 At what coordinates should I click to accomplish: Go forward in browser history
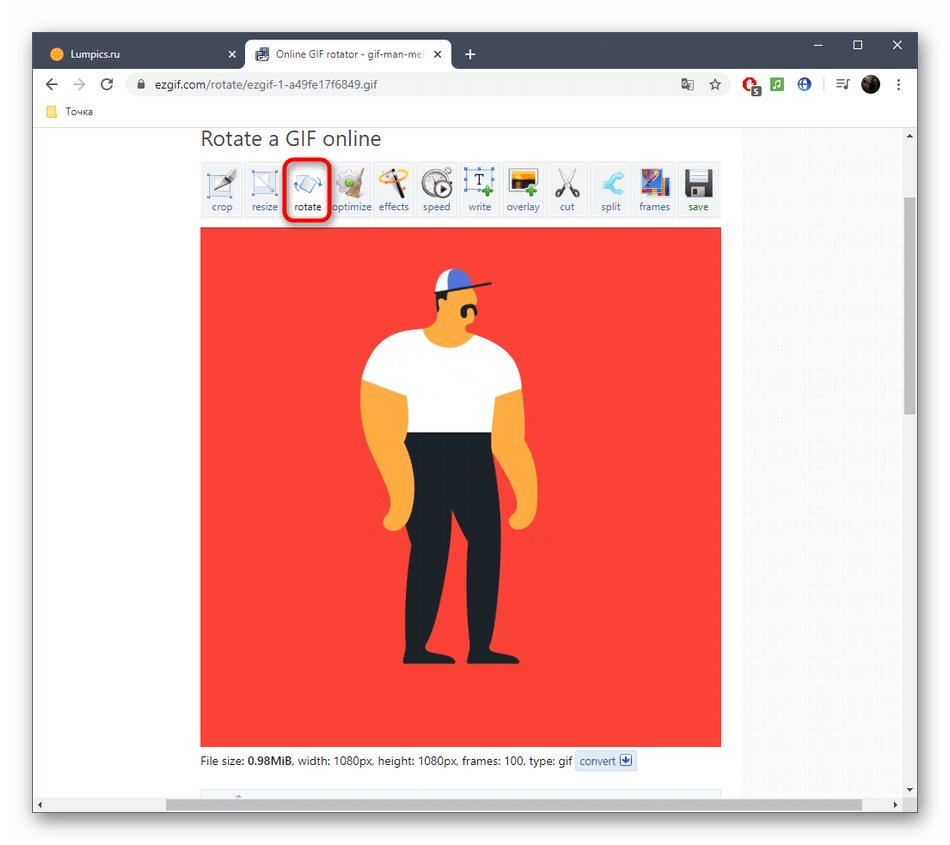[79, 84]
